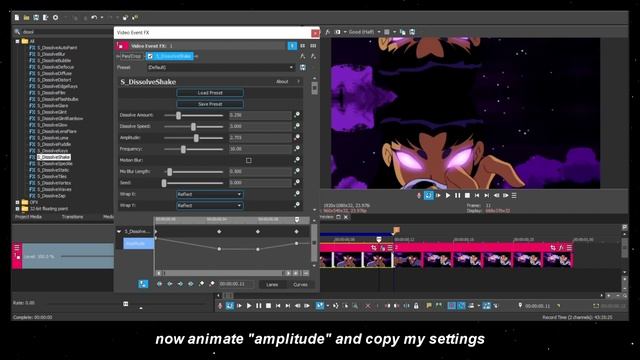640x360 pixels.
Task: Pause playback in the main timeline transport
Action: tap(259, 305)
